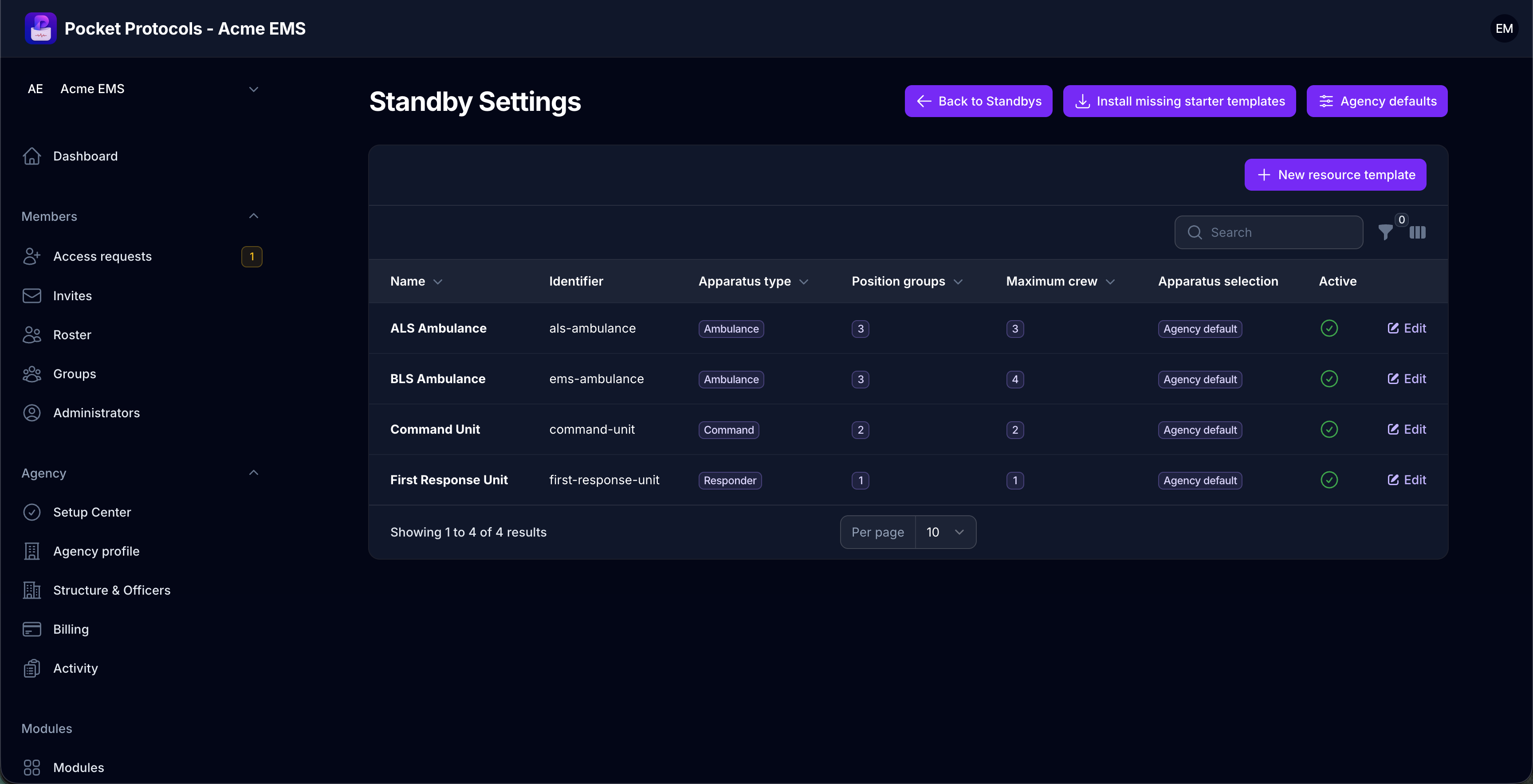This screenshot has width=1533, height=784.
Task: Go back with Back to Standbys button
Action: coord(979,101)
